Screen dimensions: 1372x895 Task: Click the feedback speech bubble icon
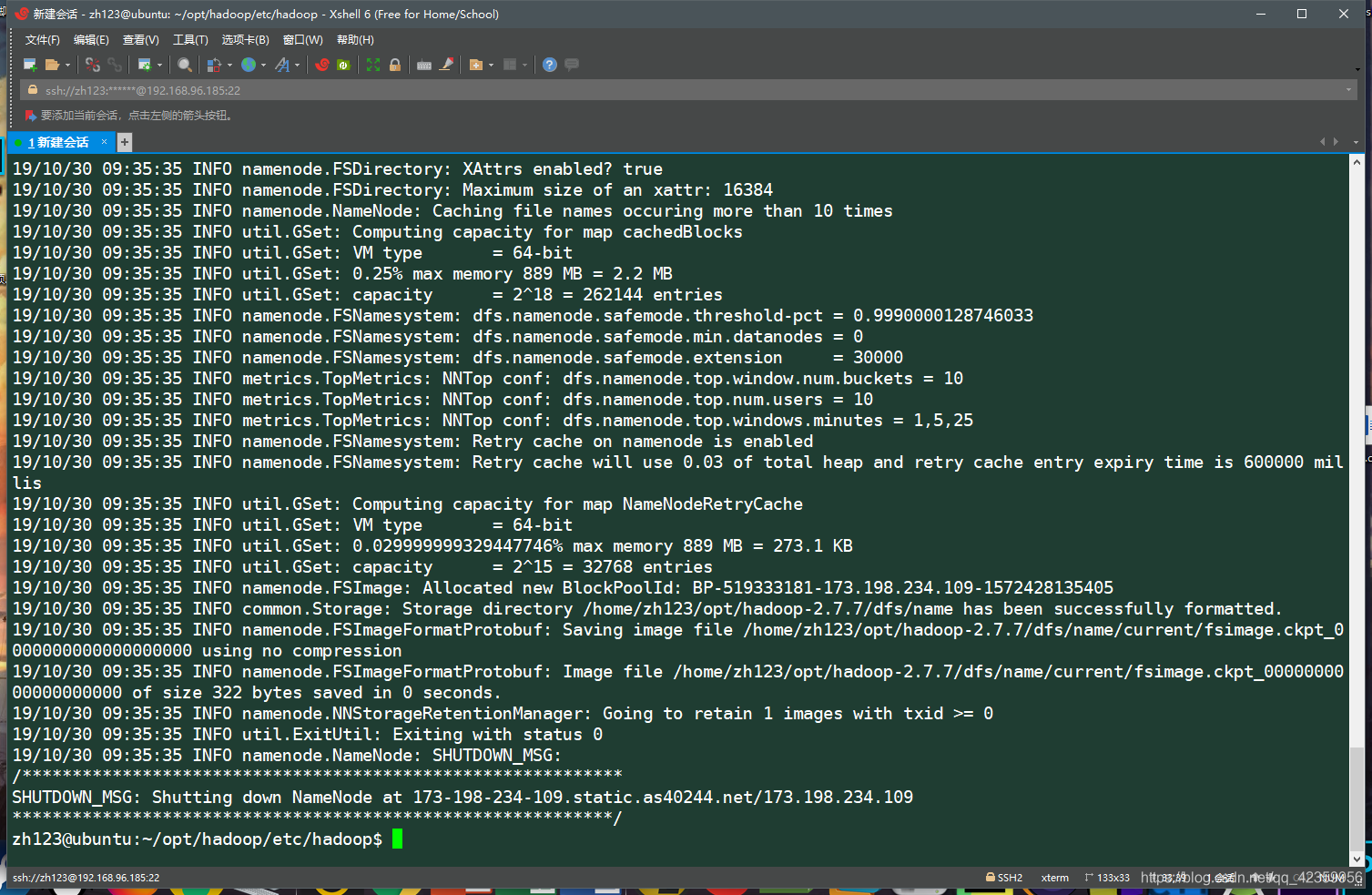coord(572,65)
